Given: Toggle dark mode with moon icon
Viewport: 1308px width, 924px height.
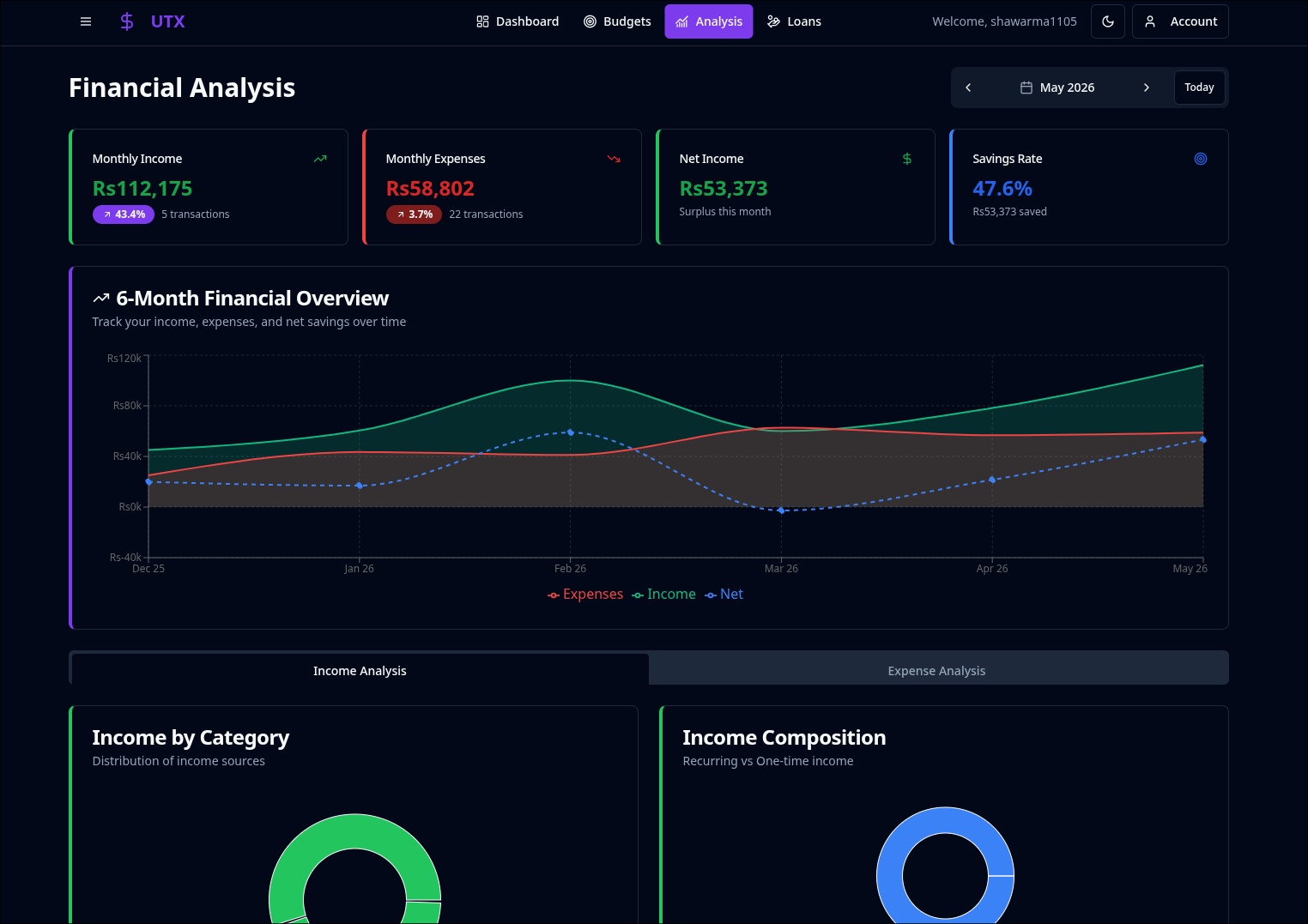Looking at the screenshot, I should tap(1108, 21).
